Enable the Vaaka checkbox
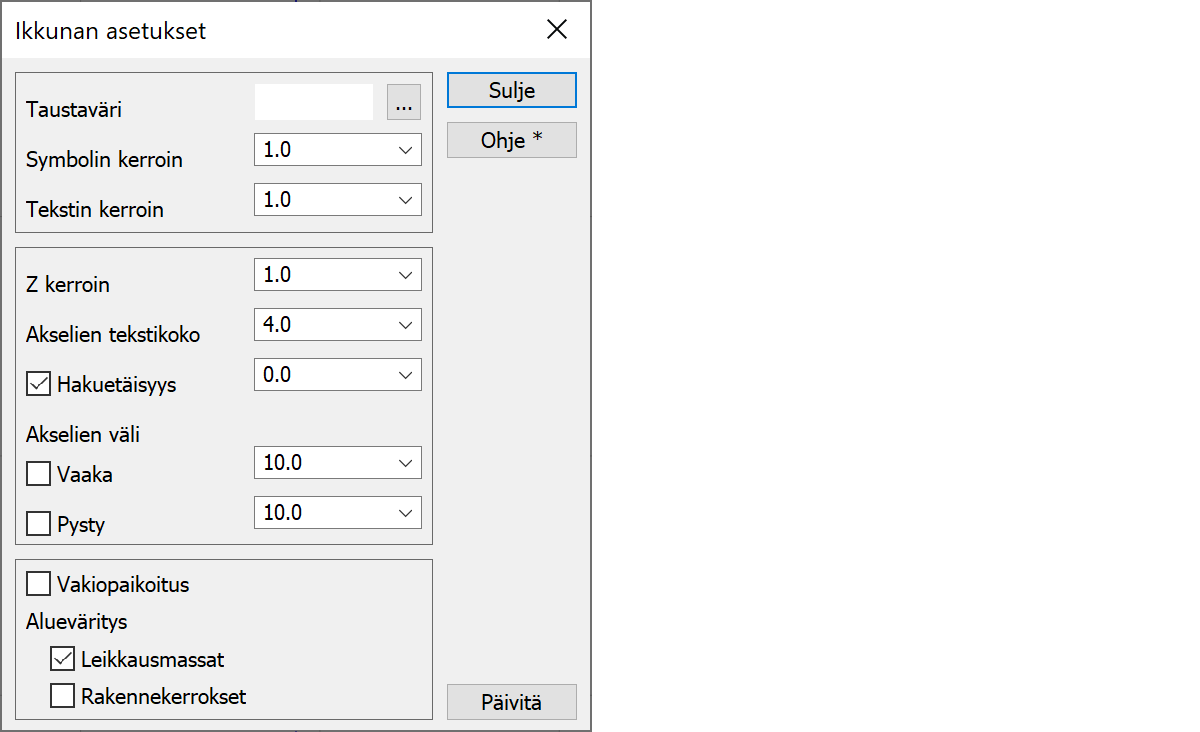Screen dimensions: 1200x732 tap(39, 474)
